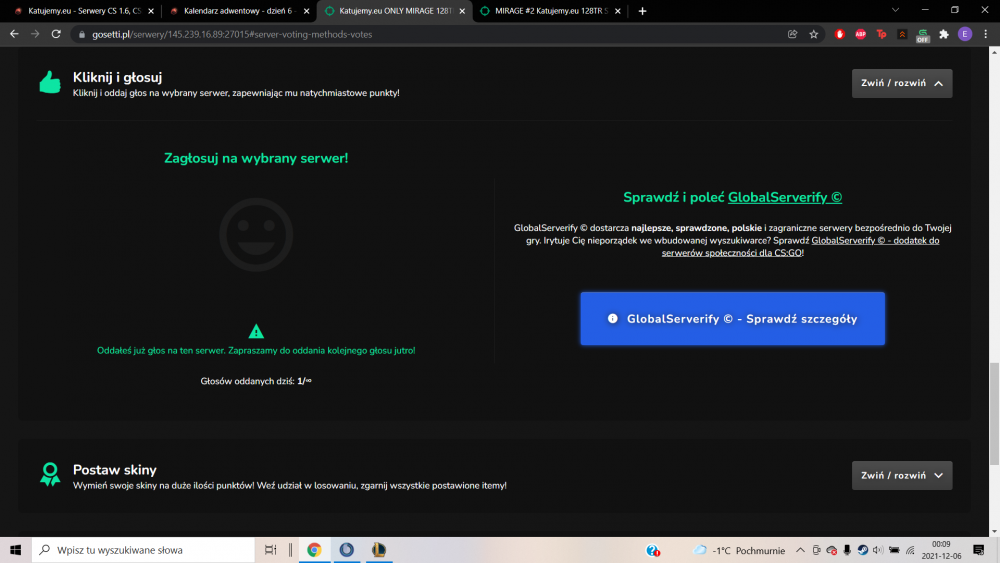Click the taskbar search box

143,550
